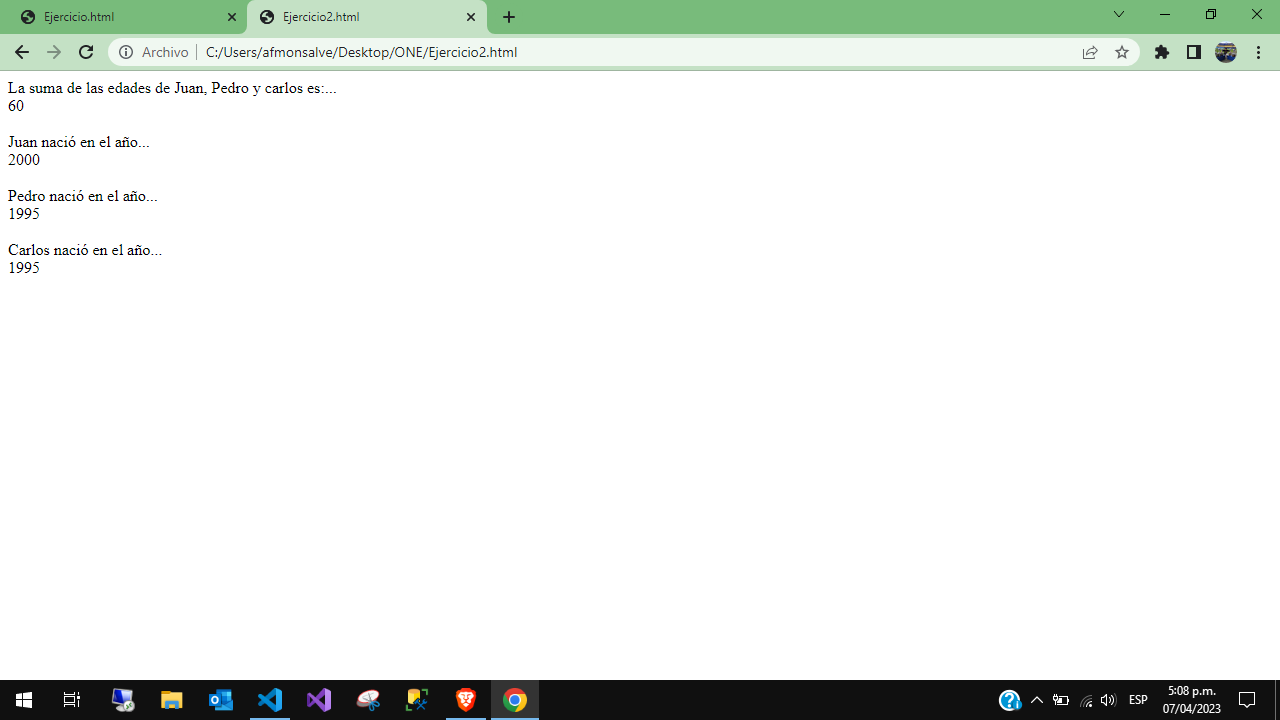Click the value 2000

tap(24, 160)
